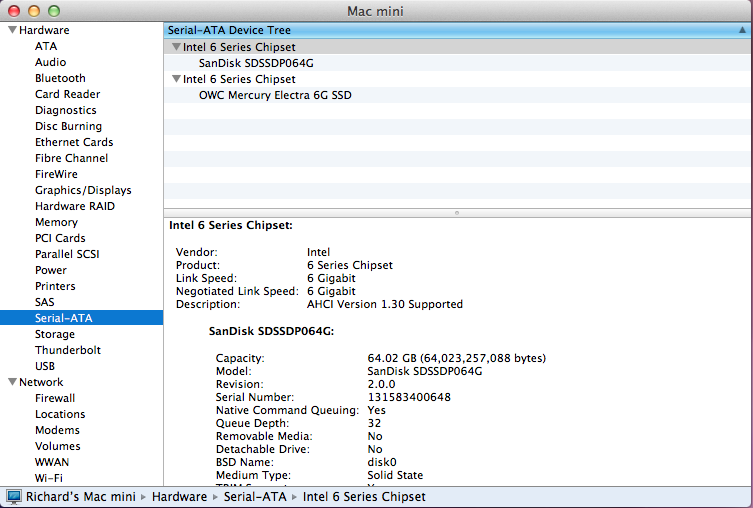Minimize the window with yellow button
This screenshot has height=508, width=753.
(x=34, y=11)
